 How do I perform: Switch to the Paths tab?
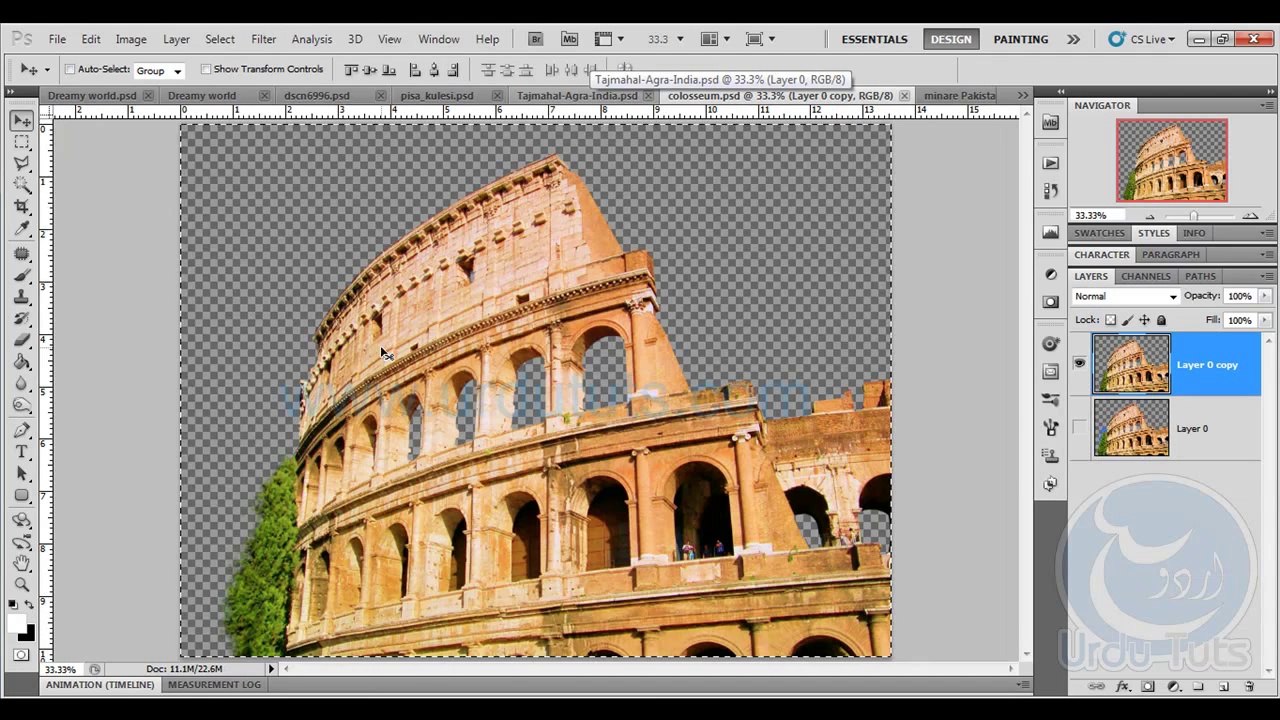(x=1200, y=276)
